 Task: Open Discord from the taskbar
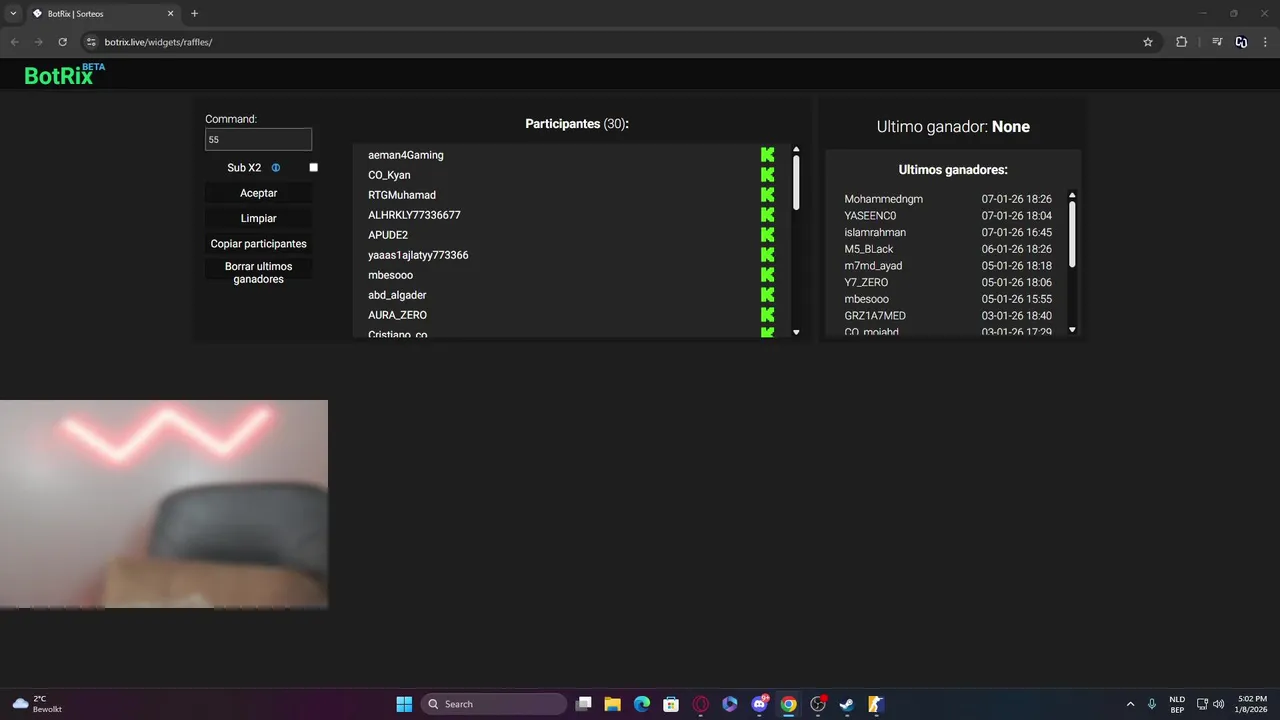(760, 704)
